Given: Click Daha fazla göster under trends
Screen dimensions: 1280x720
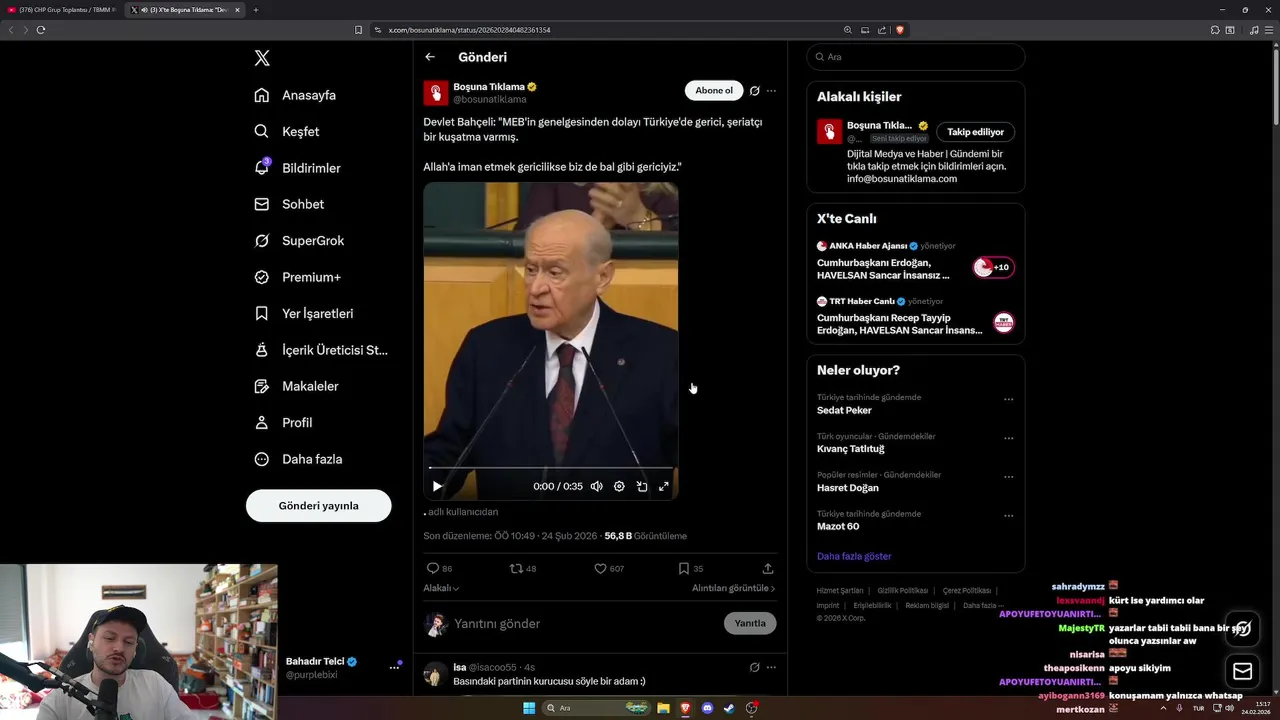Looking at the screenshot, I should pyautogui.click(x=854, y=556).
